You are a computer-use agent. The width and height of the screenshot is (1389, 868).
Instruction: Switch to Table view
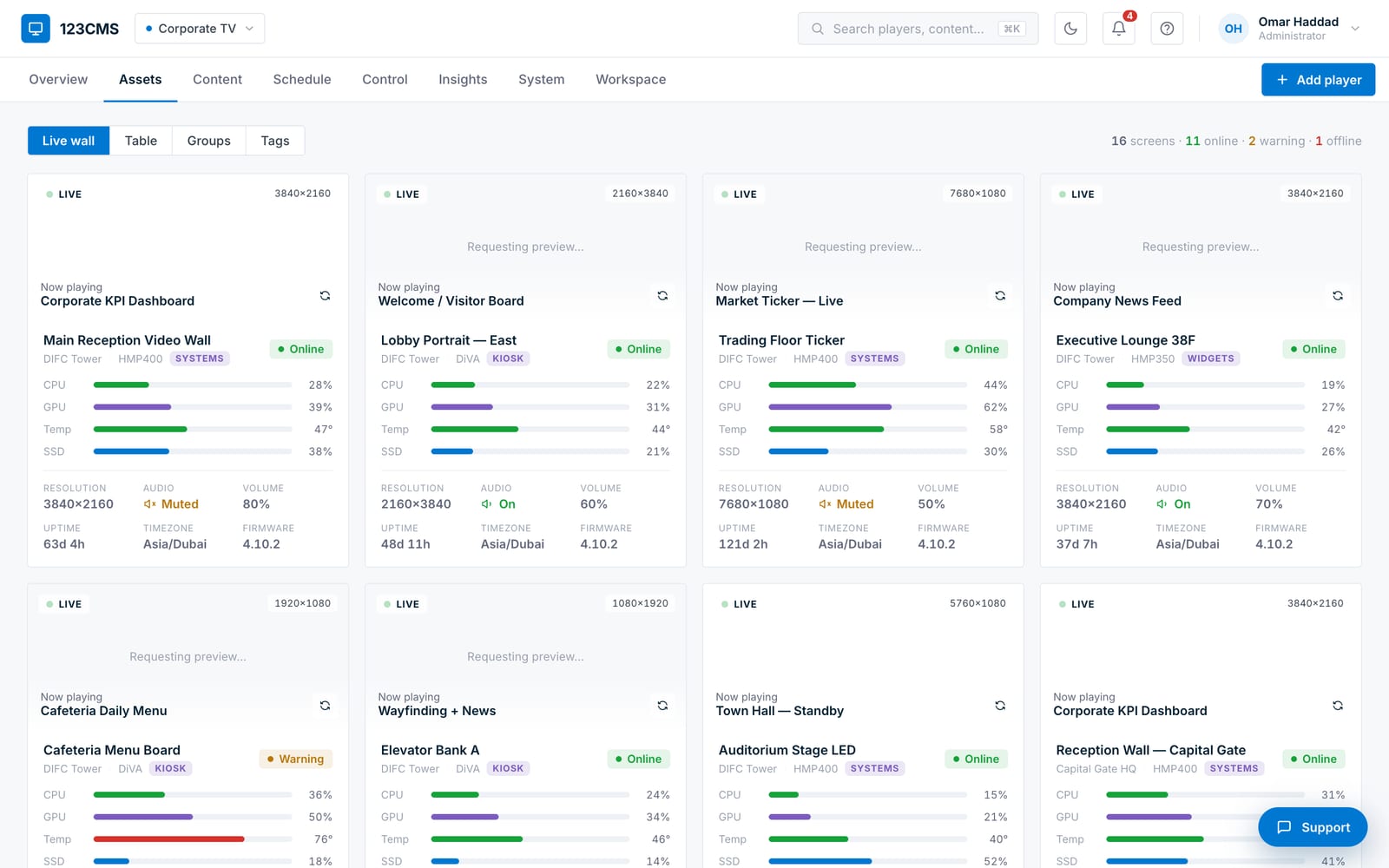pyautogui.click(x=141, y=141)
